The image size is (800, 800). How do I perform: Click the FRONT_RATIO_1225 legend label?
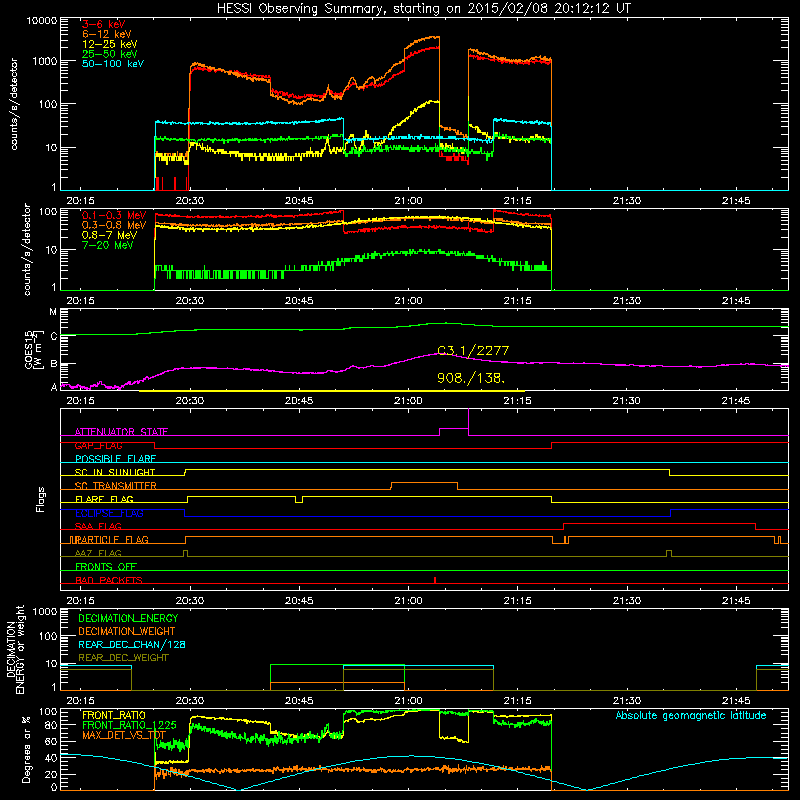coord(129,725)
